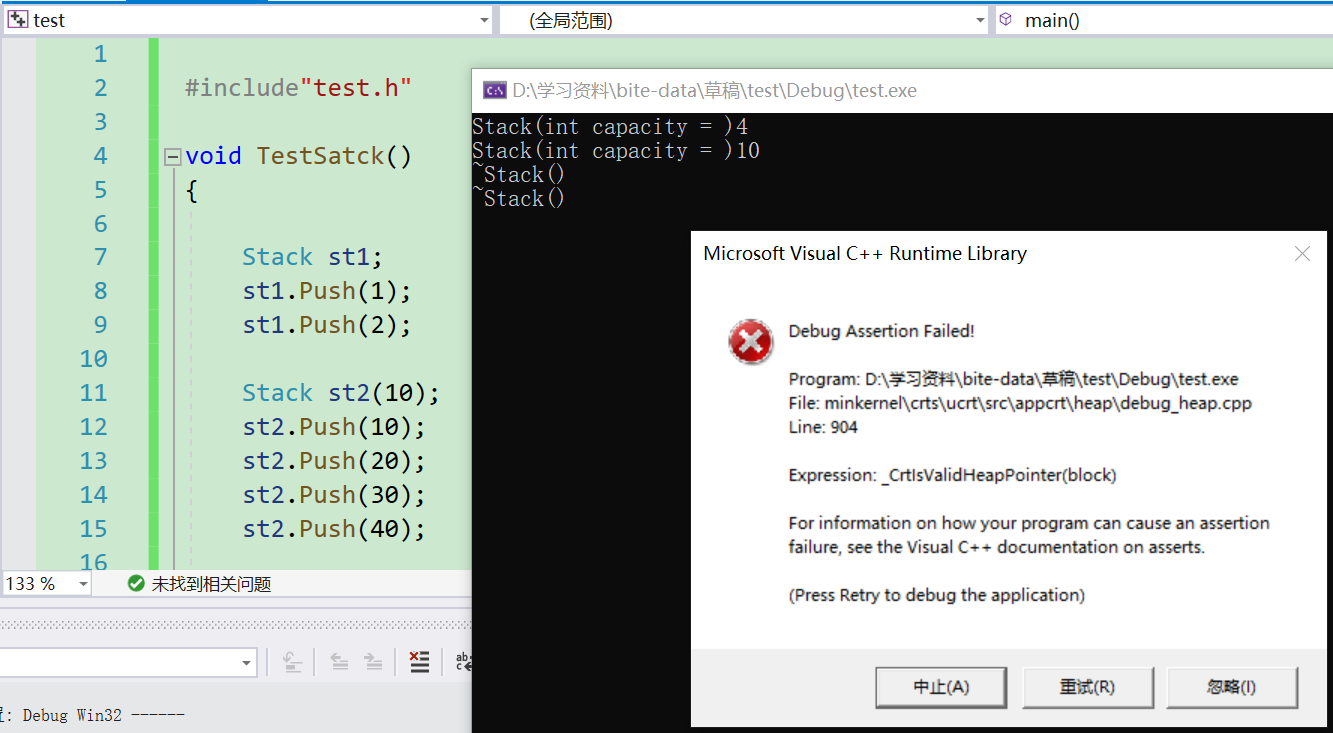Collapse the TestSatck() function outline
This screenshot has width=1333, height=733.
point(173,156)
